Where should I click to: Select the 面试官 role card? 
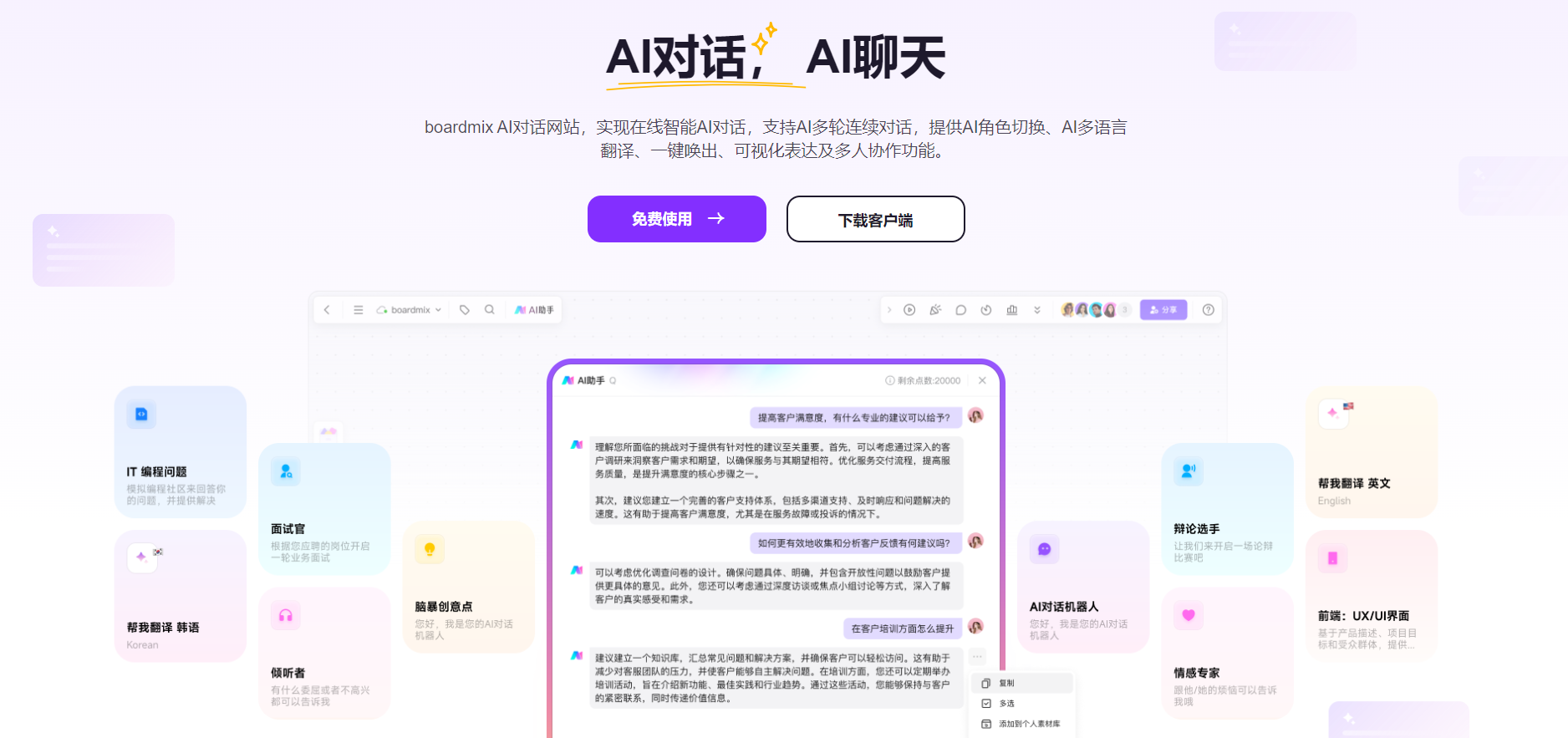pos(324,509)
